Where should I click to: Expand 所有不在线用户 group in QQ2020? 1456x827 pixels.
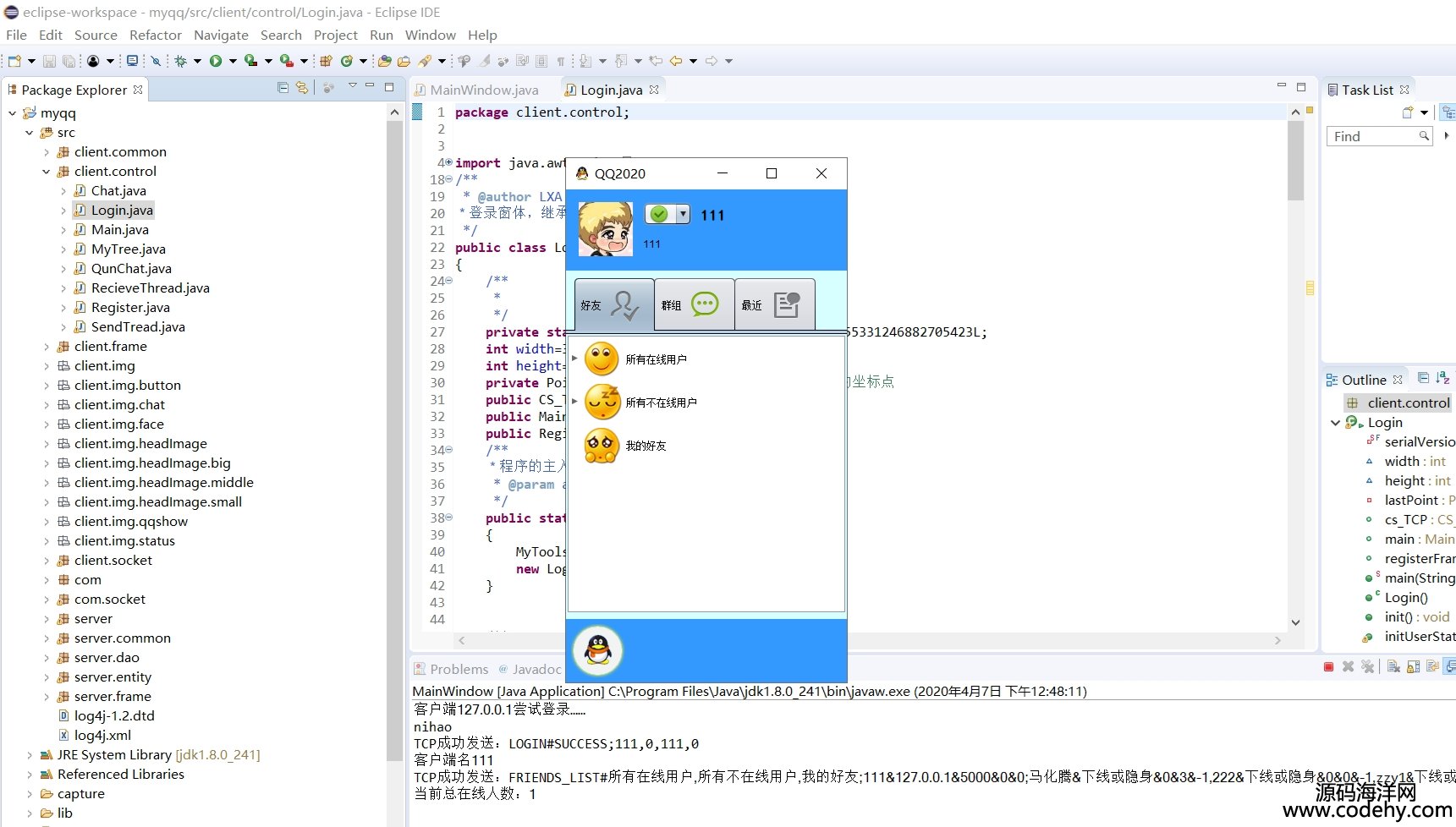574,402
